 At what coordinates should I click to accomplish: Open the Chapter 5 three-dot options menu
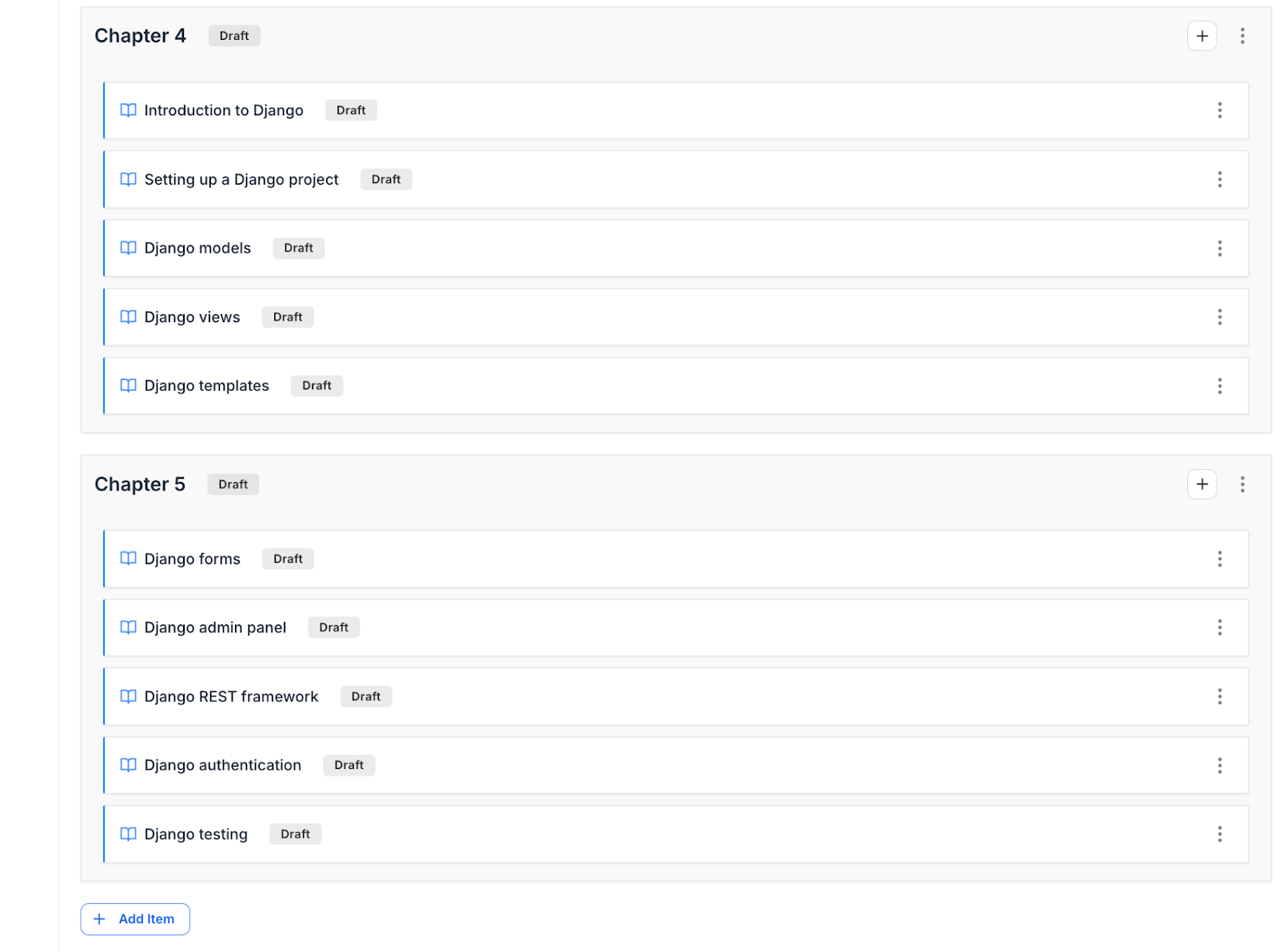click(1242, 484)
